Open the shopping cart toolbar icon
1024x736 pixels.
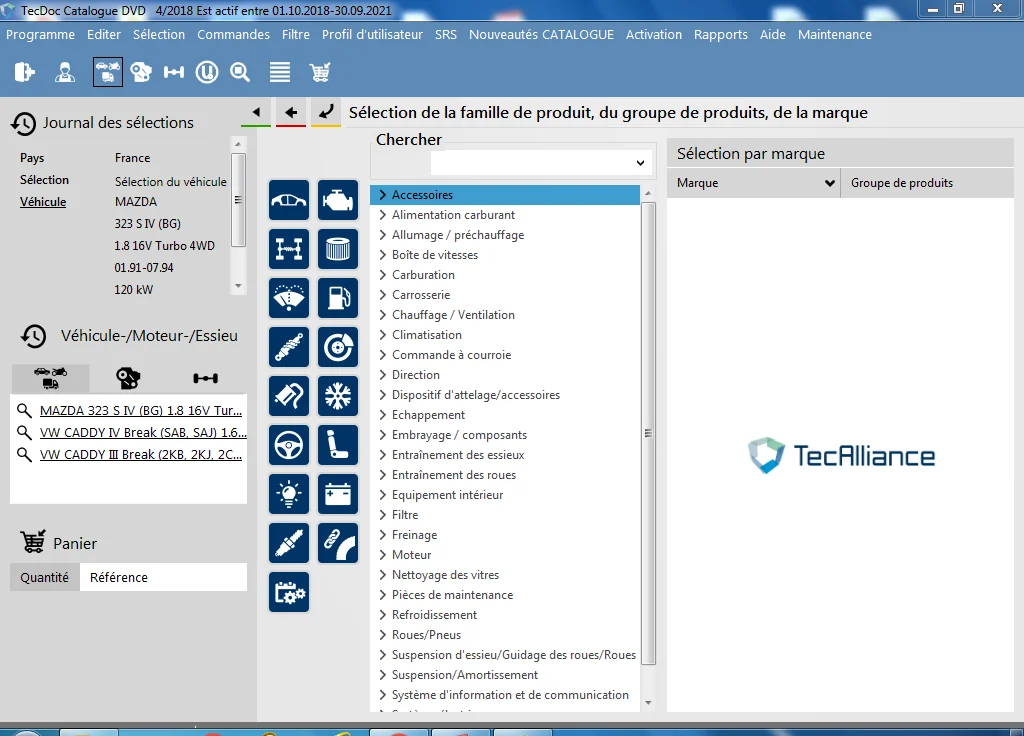click(319, 72)
